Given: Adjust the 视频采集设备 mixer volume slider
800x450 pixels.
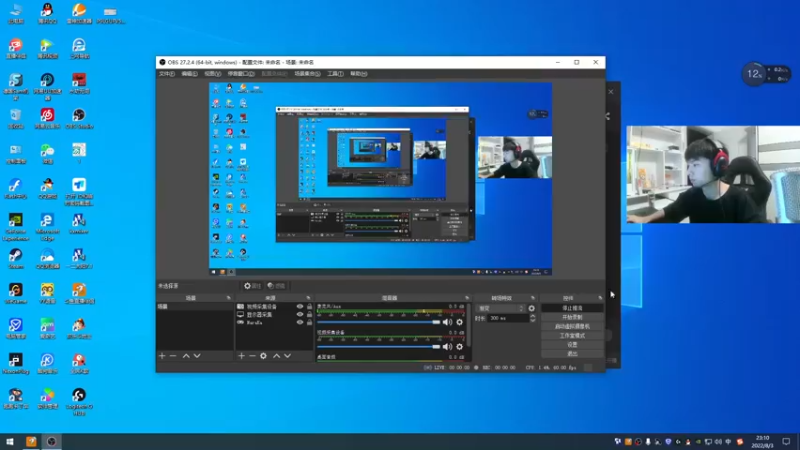Looking at the screenshot, I should [378, 346].
